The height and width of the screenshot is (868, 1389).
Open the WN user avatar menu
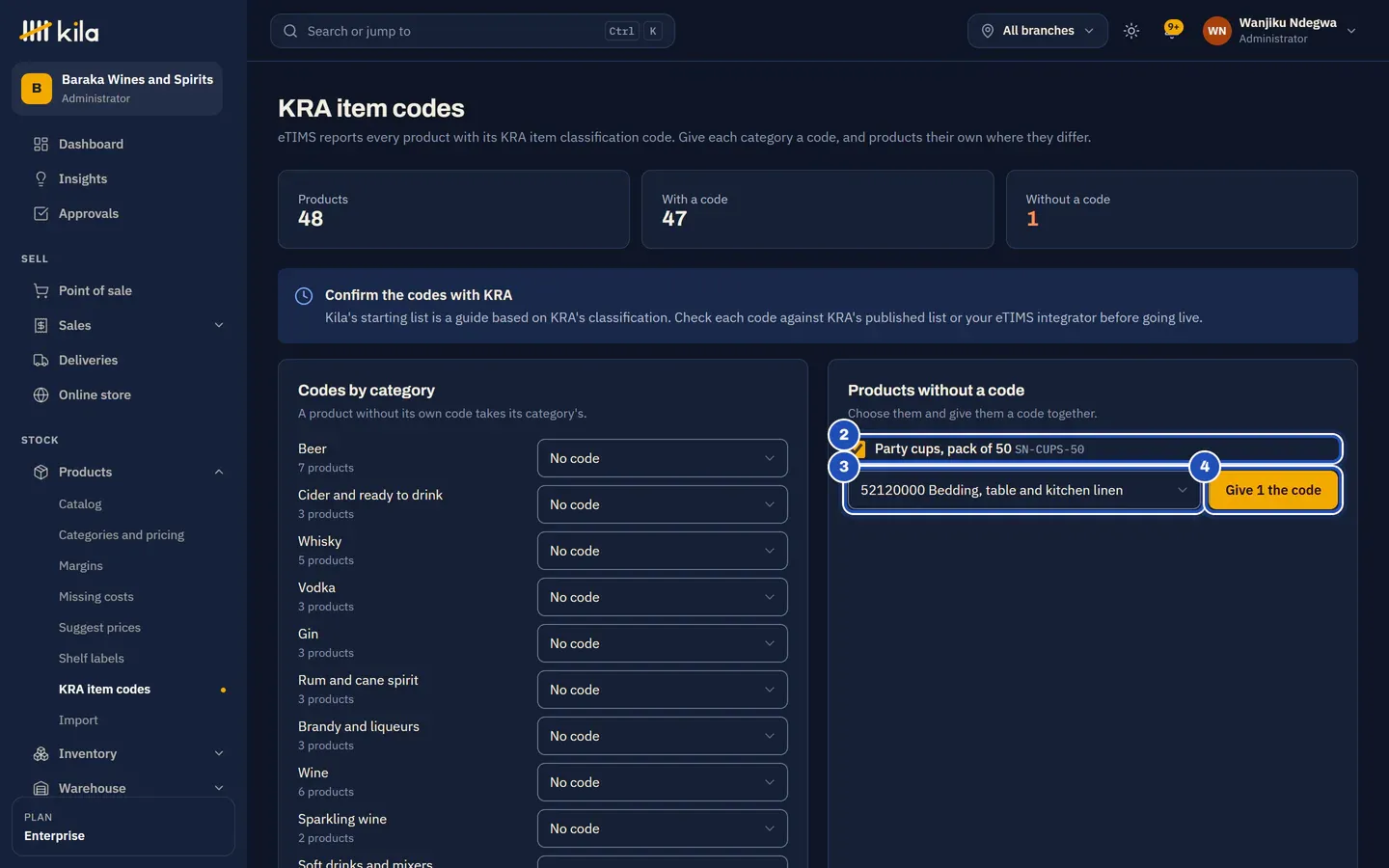pos(1217,31)
